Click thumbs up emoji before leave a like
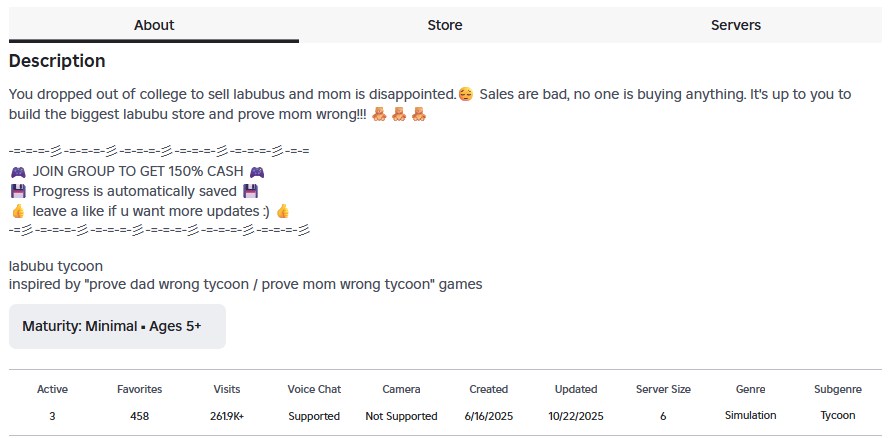This screenshot has height=438, width=895. coord(18,211)
